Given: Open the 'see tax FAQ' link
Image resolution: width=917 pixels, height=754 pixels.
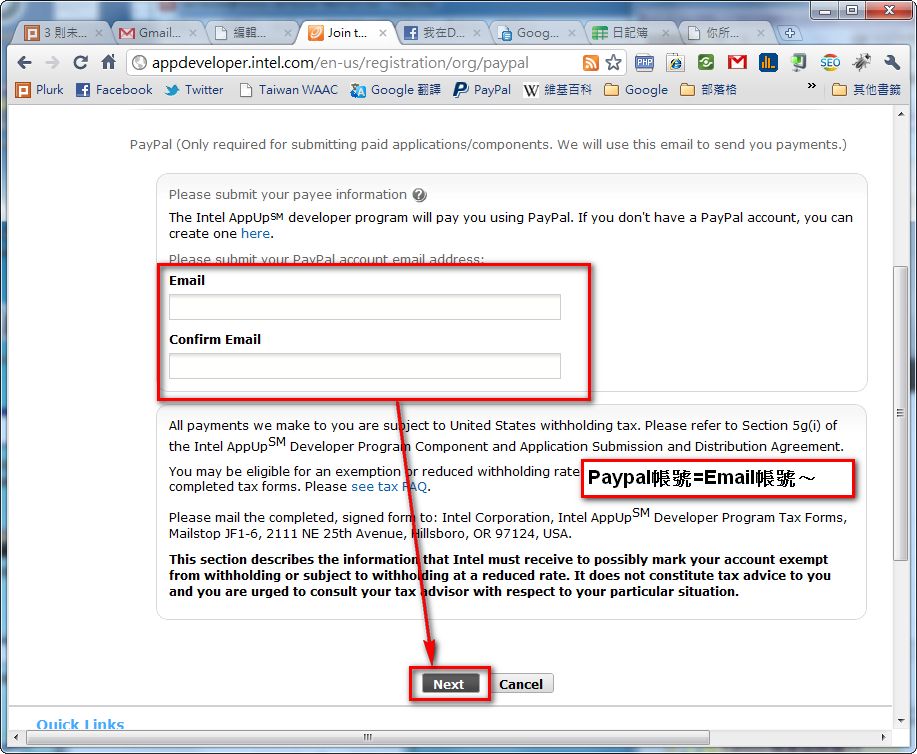Looking at the screenshot, I should click(389, 487).
